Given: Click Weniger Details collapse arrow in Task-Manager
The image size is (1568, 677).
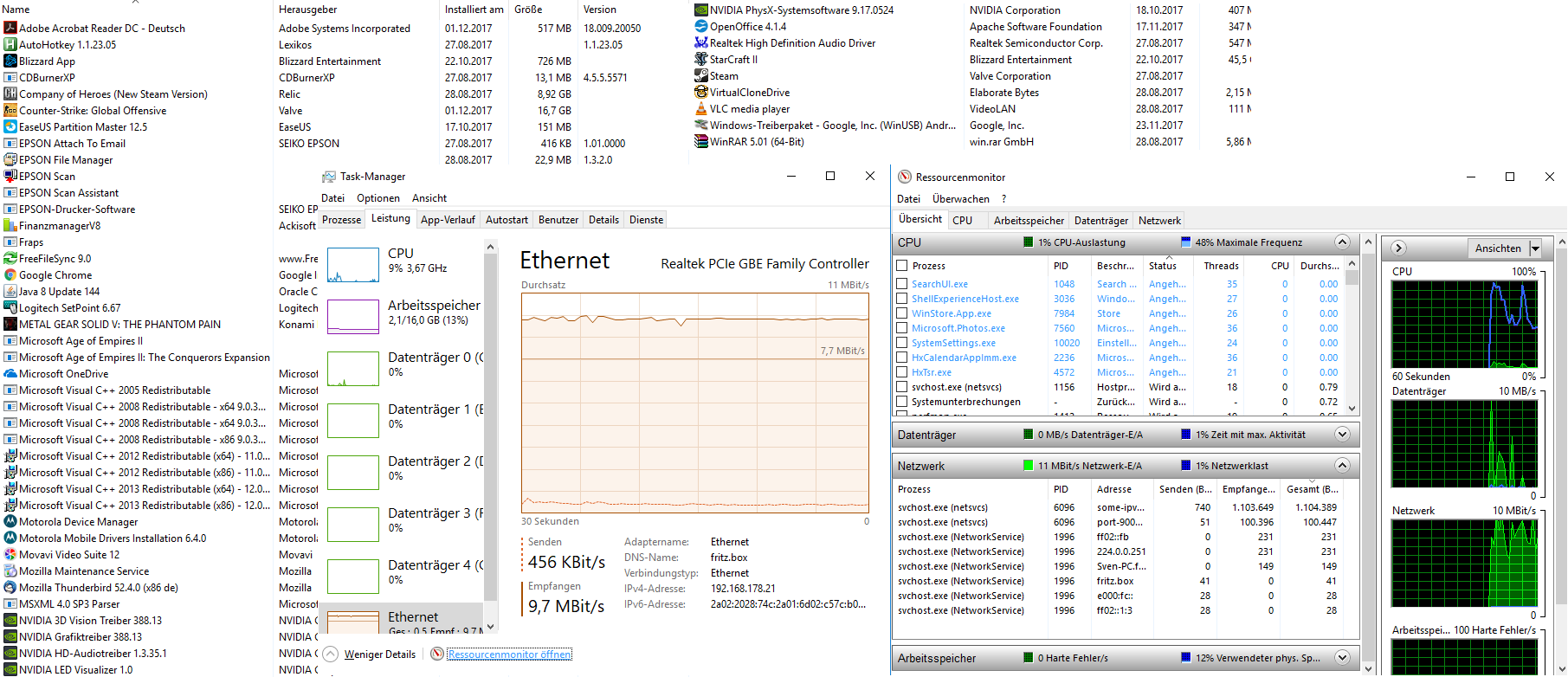Looking at the screenshot, I should coord(330,654).
